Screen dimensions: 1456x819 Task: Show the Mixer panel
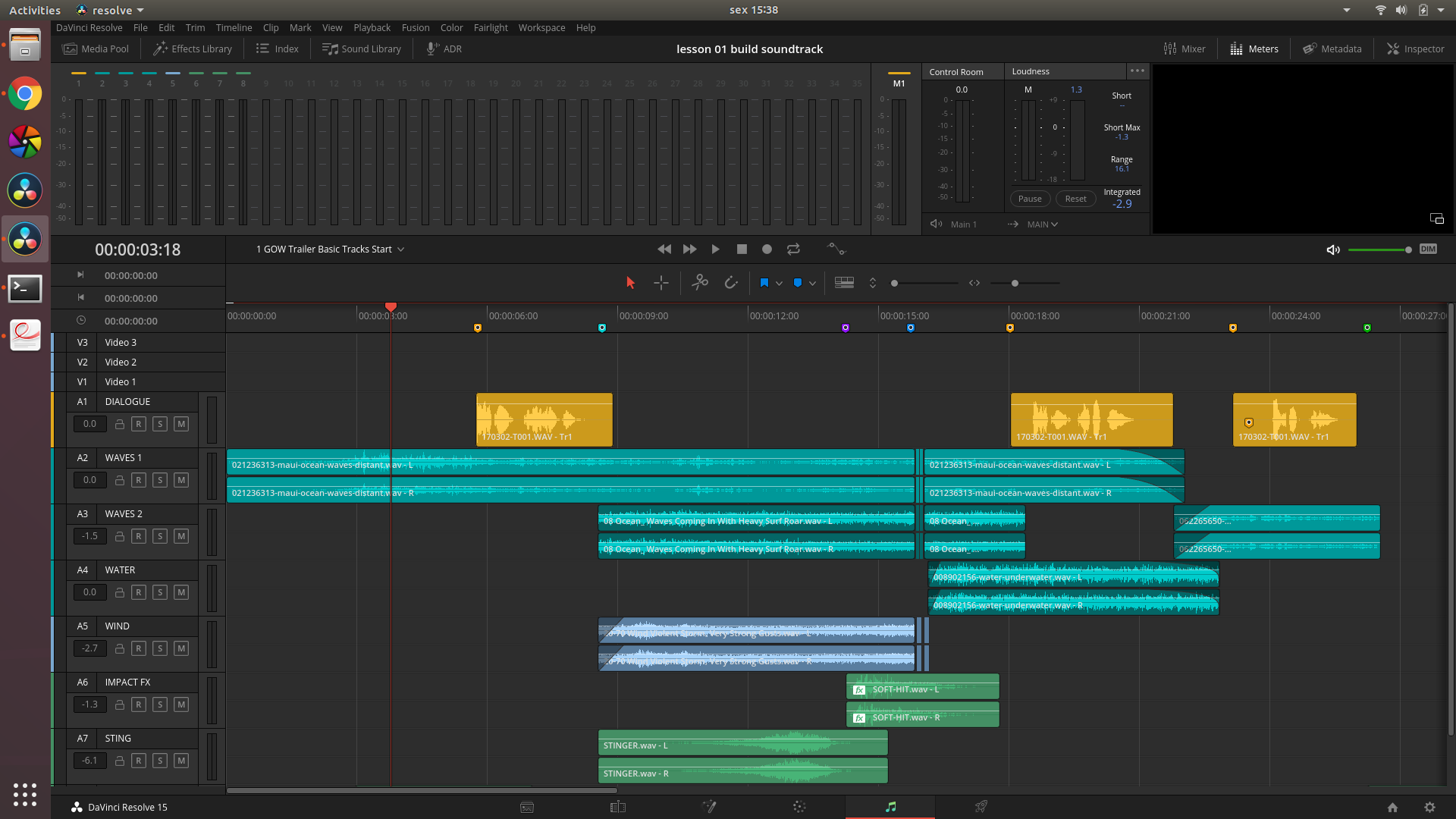coord(1185,49)
